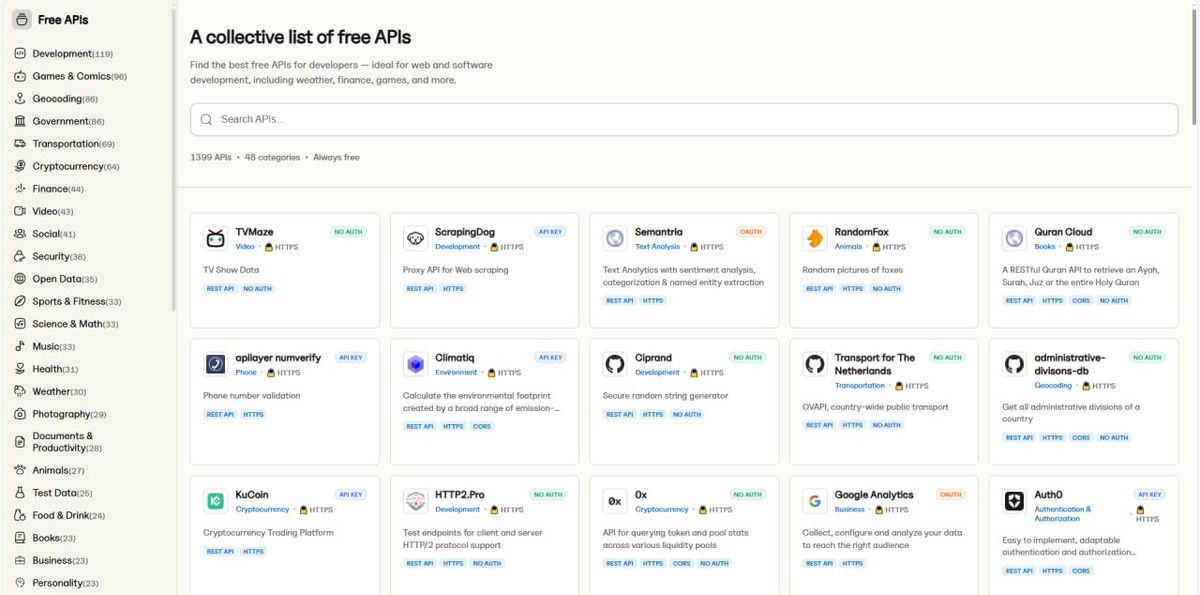Image resolution: width=1200 pixels, height=595 pixels.
Task: Click the Auth0 logo icon
Action: tap(1015, 501)
